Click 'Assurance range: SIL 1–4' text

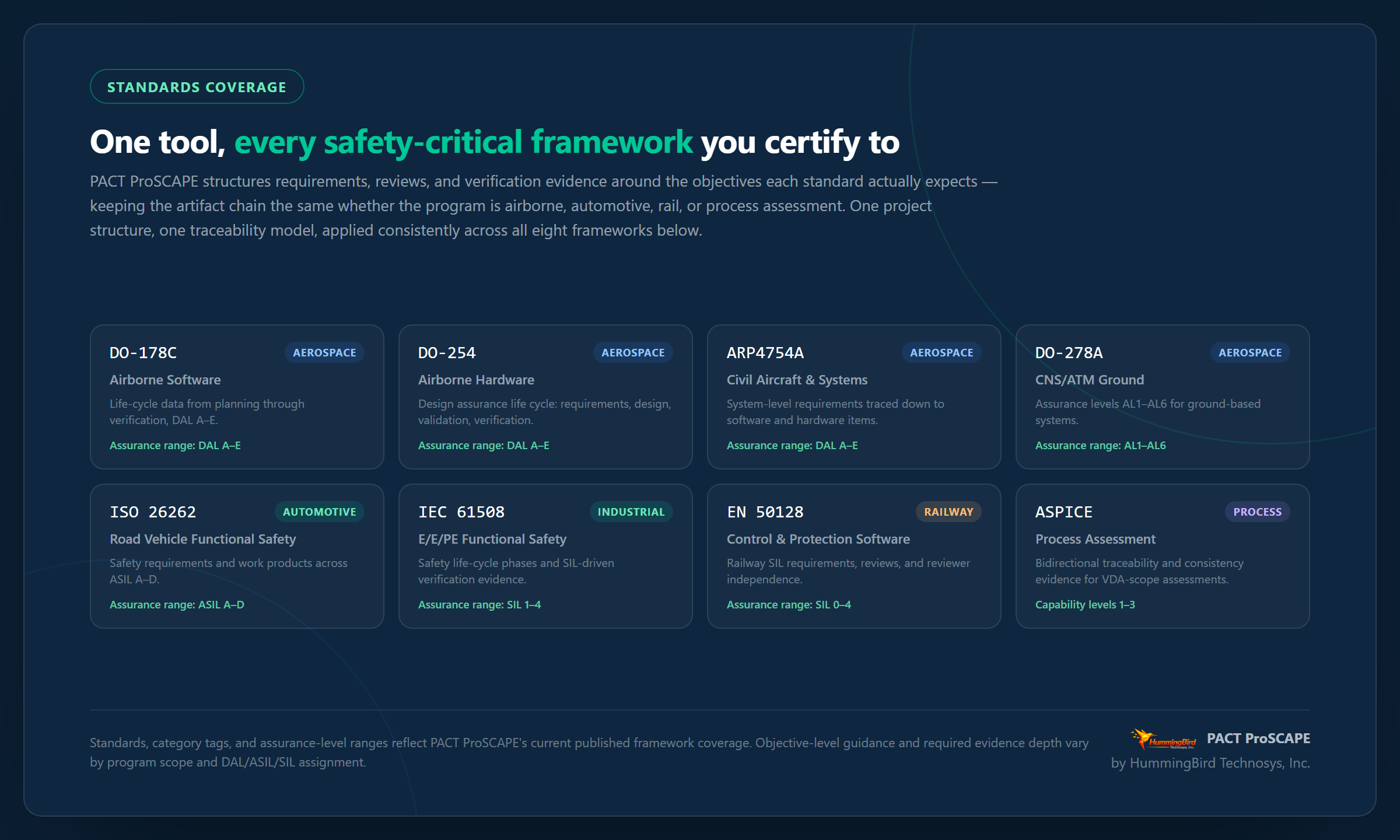point(480,605)
